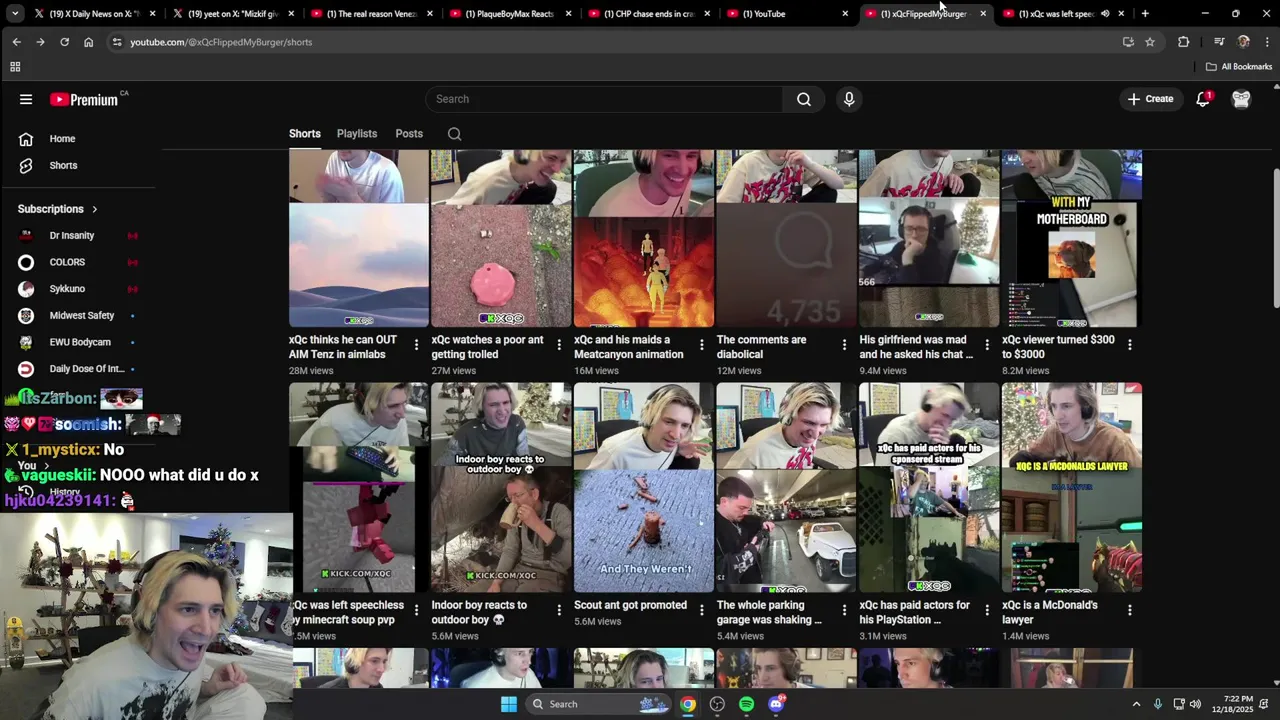Play xQc has paid actors short

929,488
